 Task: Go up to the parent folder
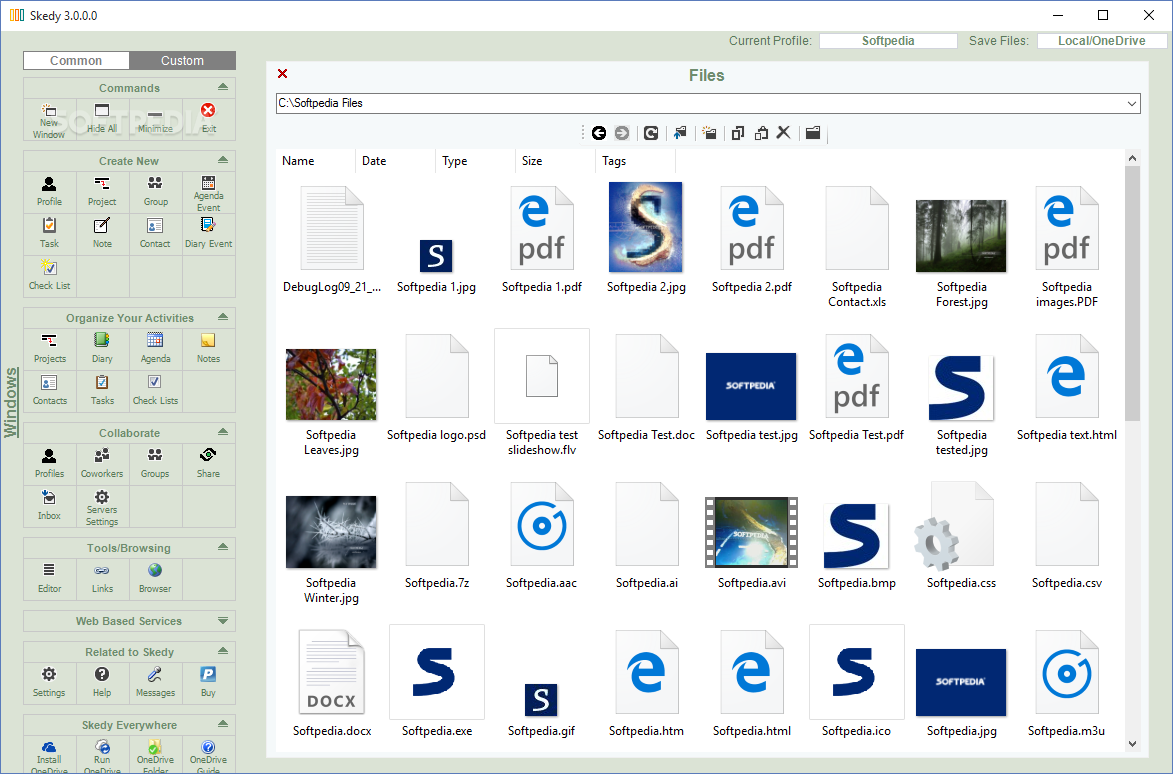(x=680, y=133)
